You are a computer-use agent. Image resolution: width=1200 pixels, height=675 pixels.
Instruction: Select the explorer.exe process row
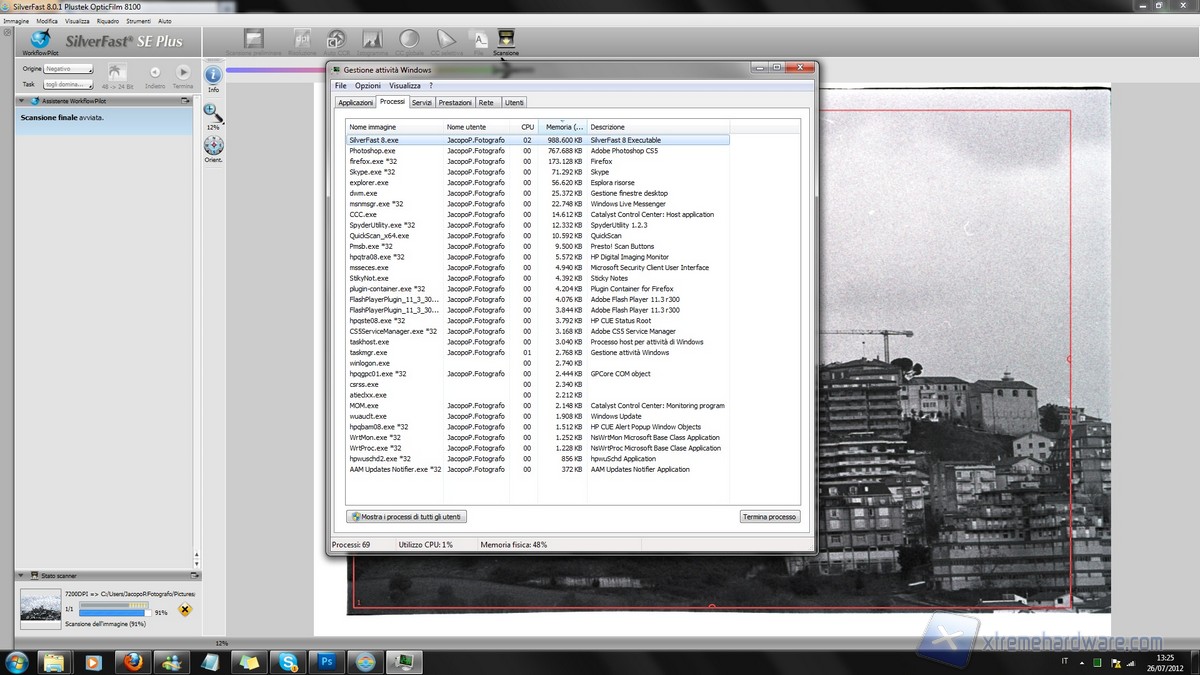537,183
